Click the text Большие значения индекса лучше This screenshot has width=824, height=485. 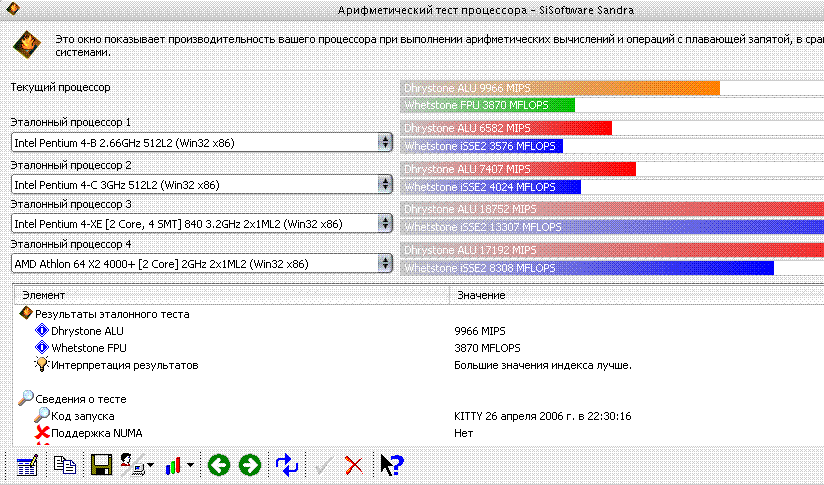pos(543,365)
